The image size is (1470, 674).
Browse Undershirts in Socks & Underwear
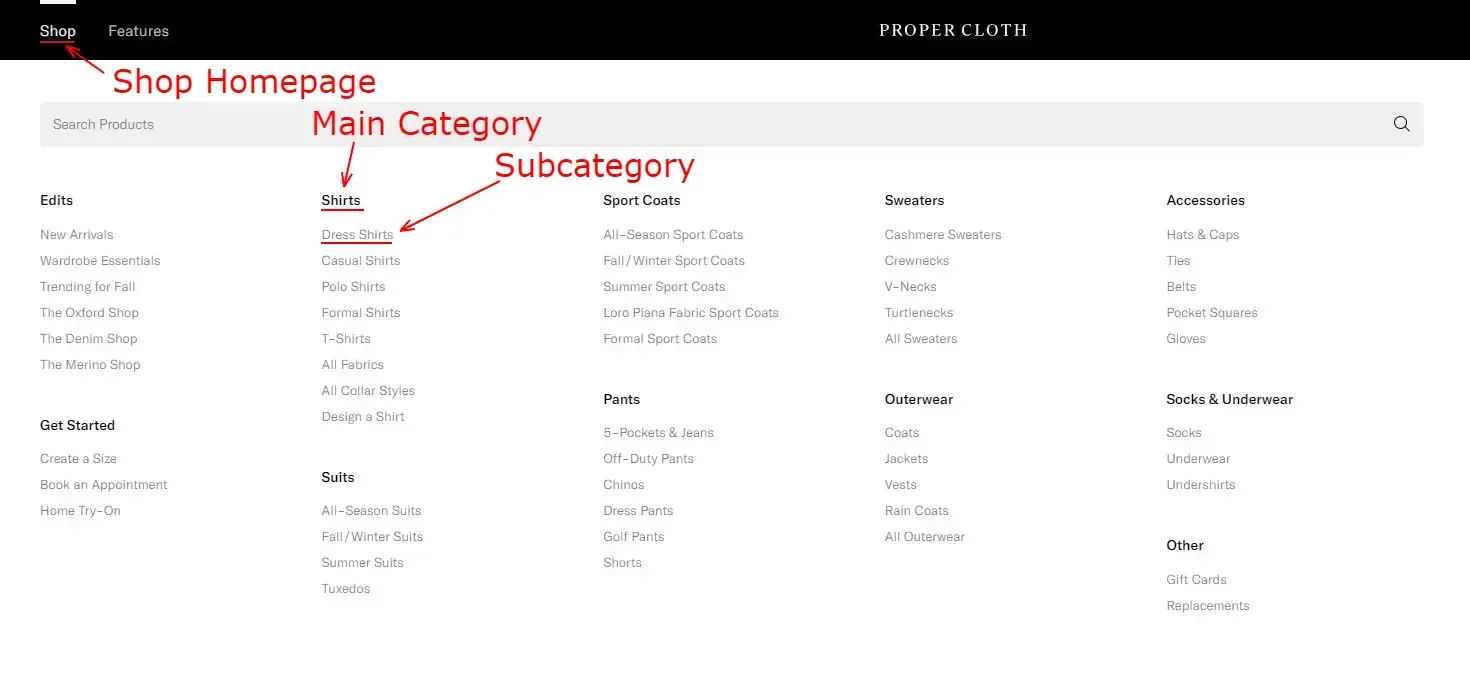[1200, 484]
